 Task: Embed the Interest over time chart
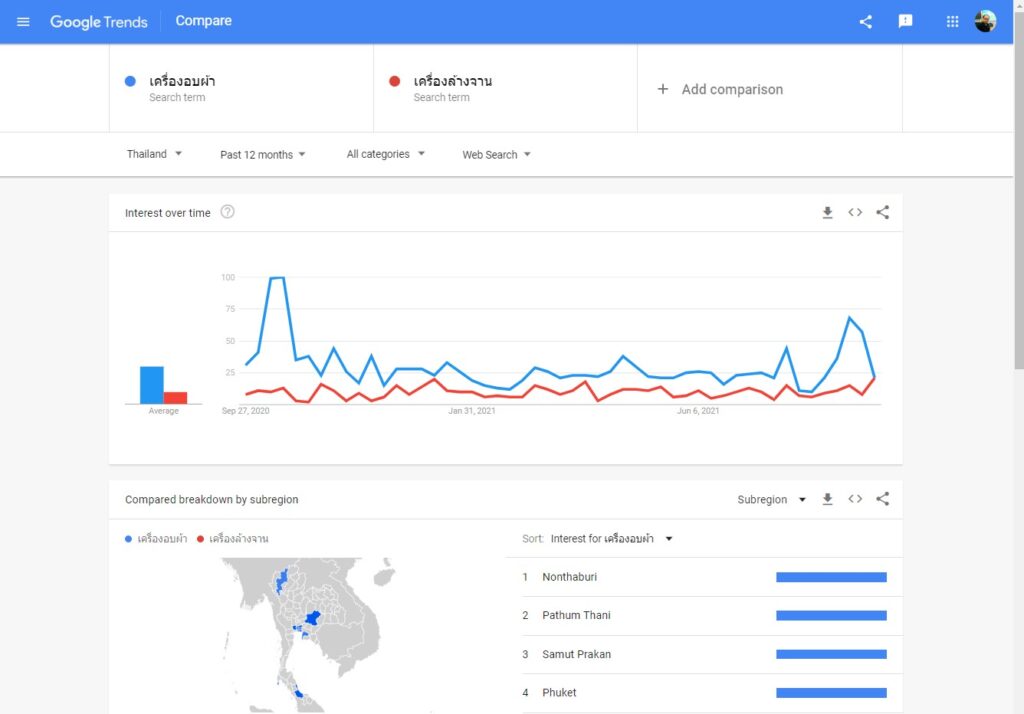click(855, 212)
